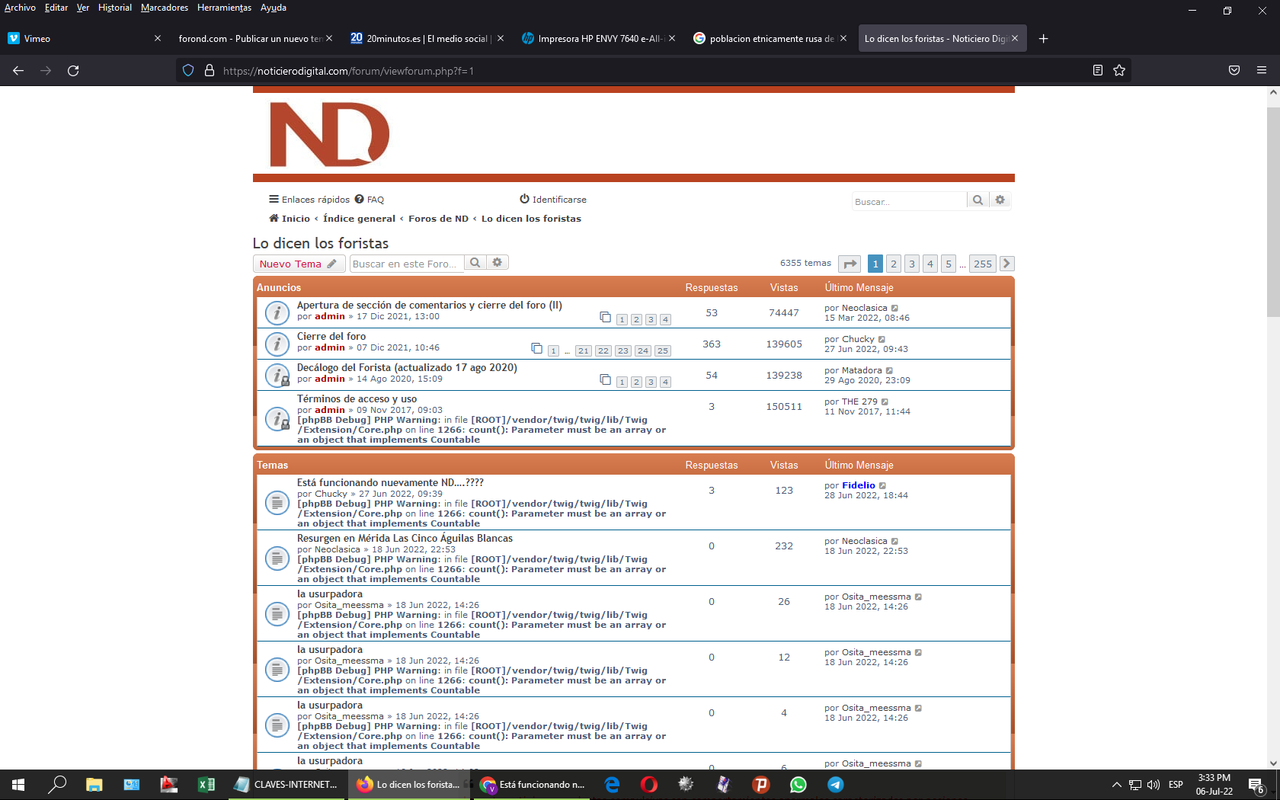Switch to the Vimeo tab
The width and height of the screenshot is (1280, 800).
coord(84,39)
